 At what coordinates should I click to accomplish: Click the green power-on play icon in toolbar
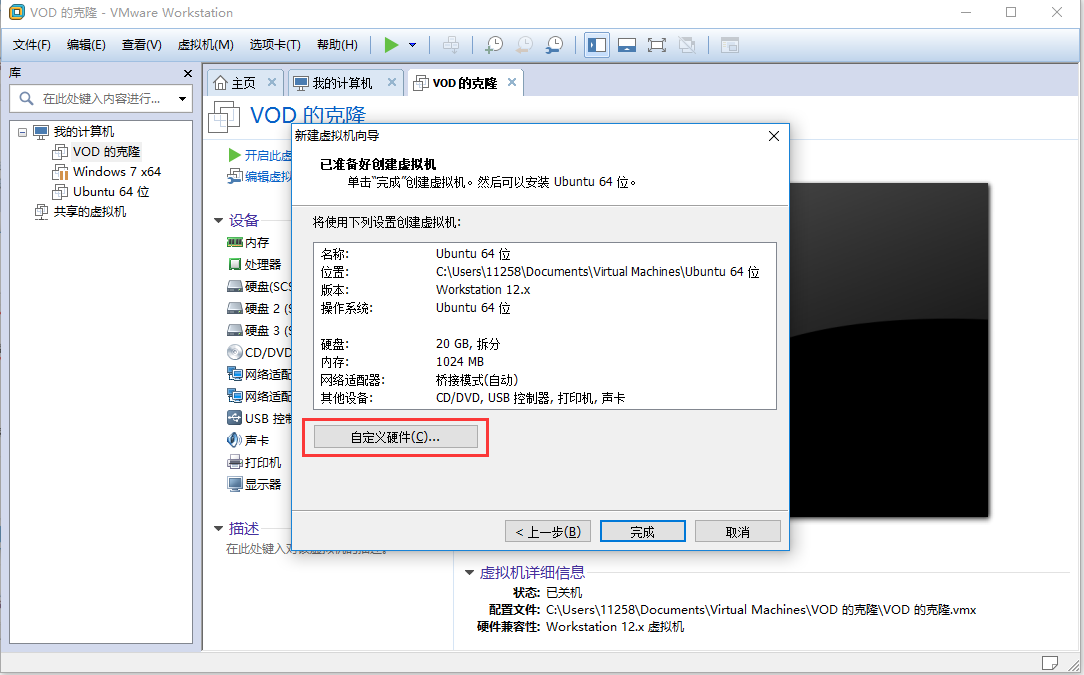(x=391, y=45)
